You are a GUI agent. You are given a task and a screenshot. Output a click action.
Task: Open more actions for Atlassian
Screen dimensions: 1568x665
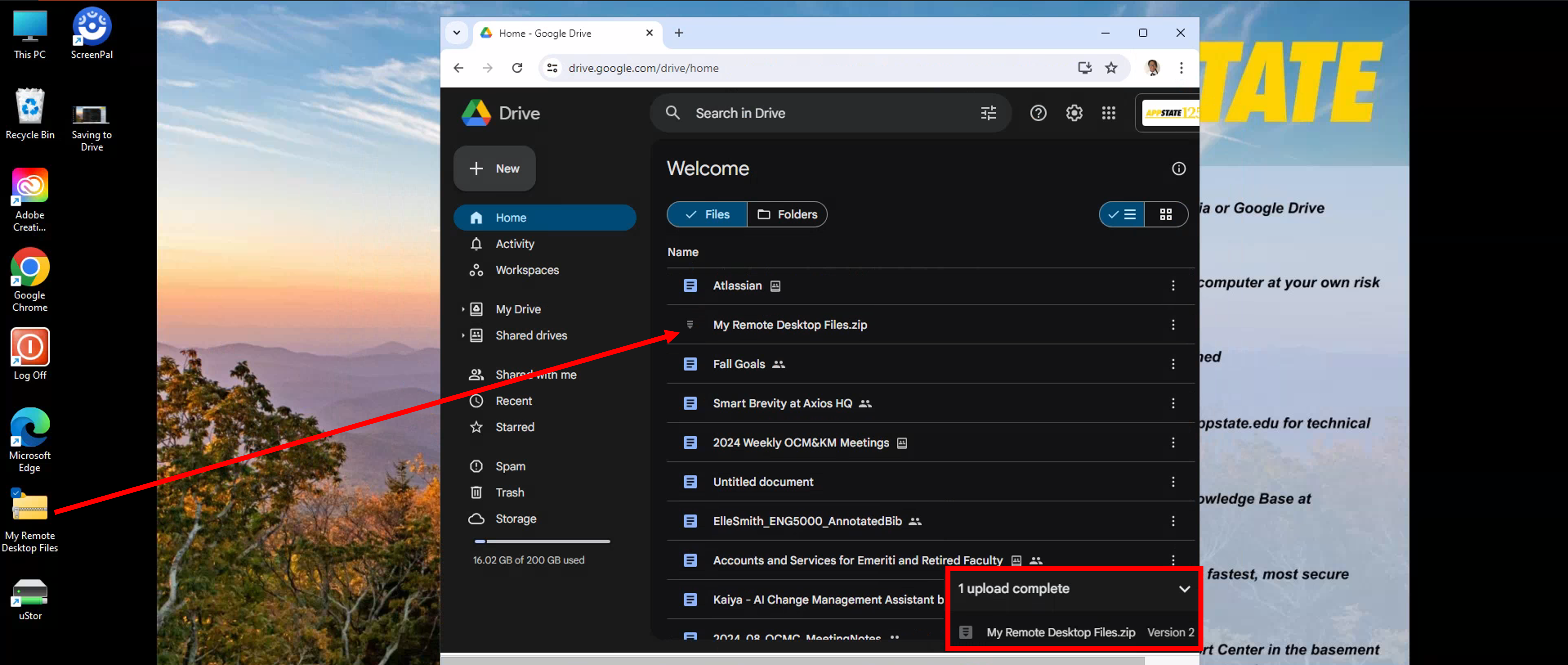1173,286
